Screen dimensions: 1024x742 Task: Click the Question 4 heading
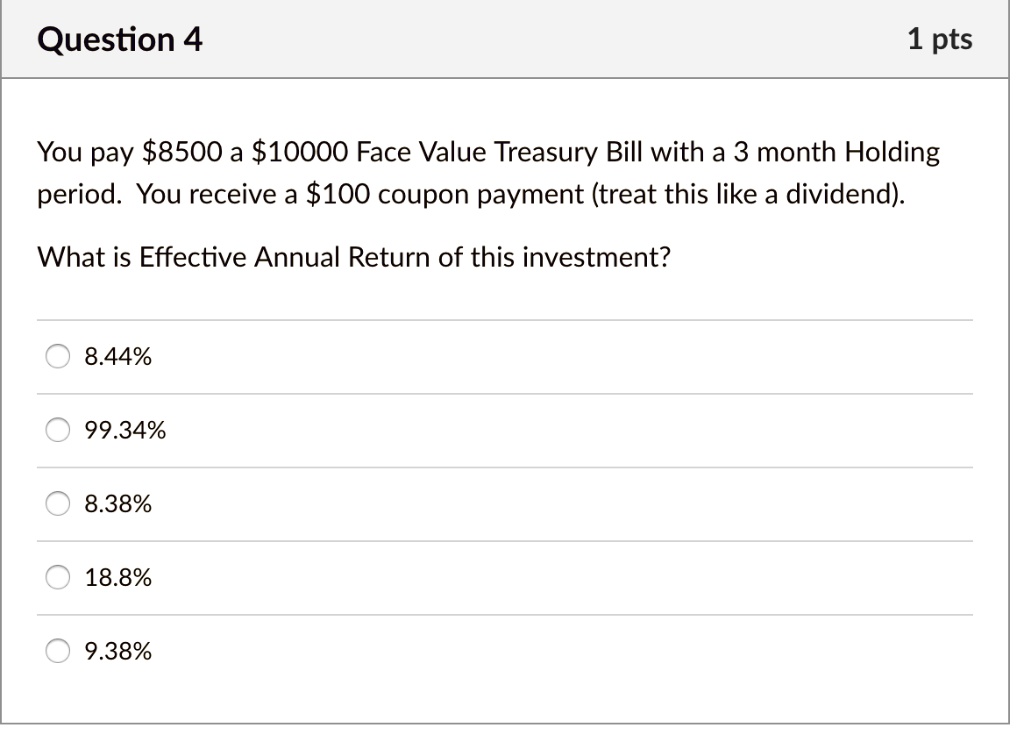(120, 39)
